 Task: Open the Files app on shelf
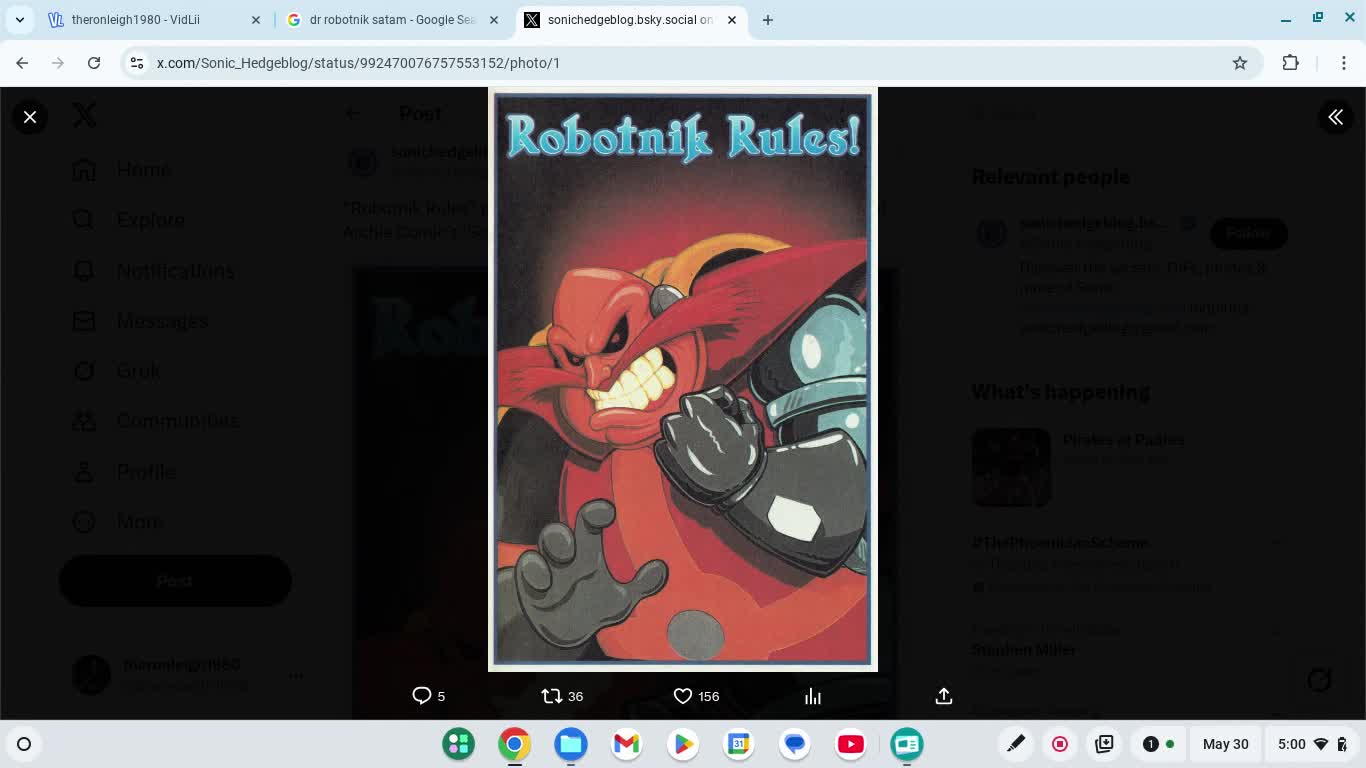click(571, 744)
